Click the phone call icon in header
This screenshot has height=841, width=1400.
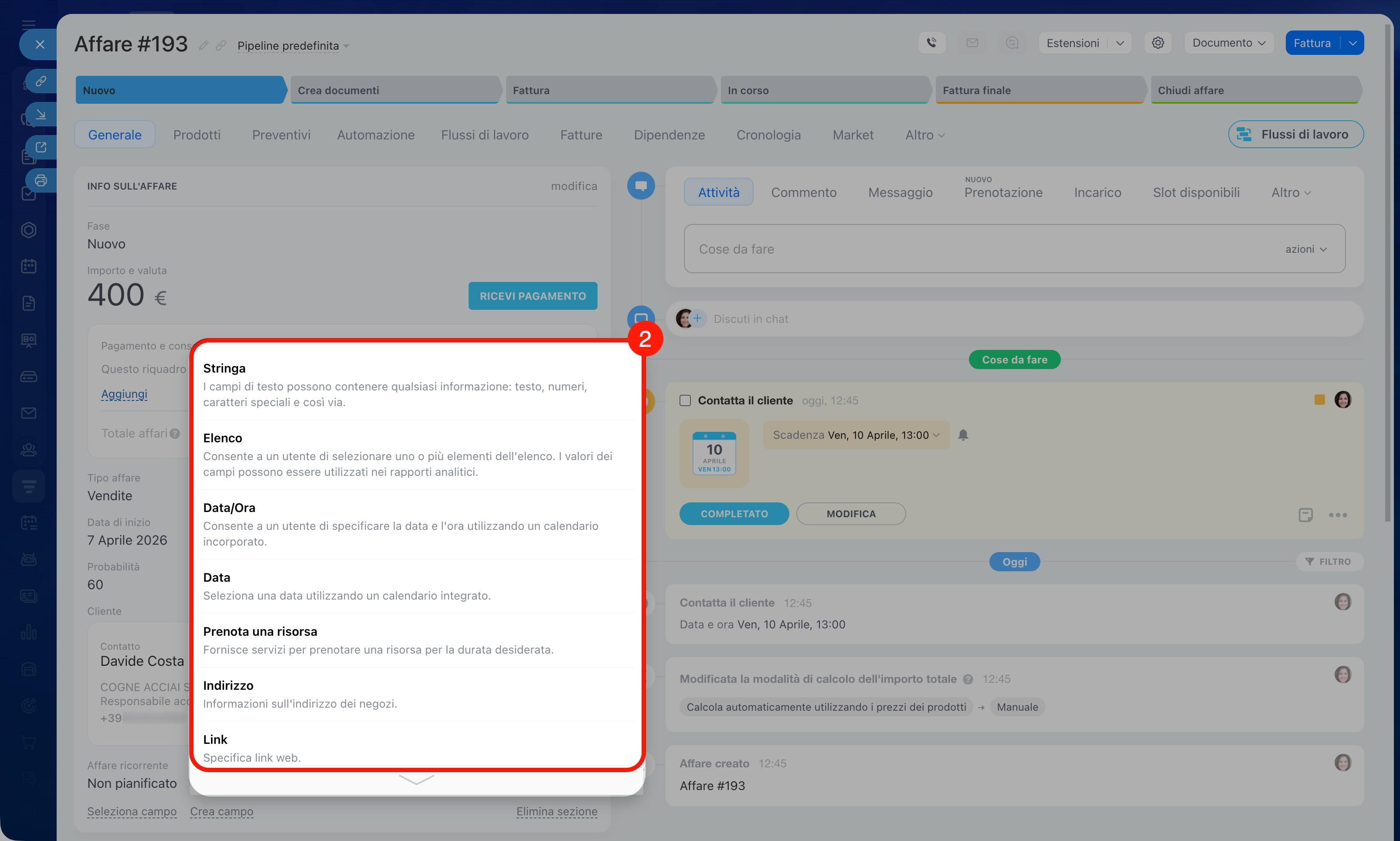tap(931, 43)
